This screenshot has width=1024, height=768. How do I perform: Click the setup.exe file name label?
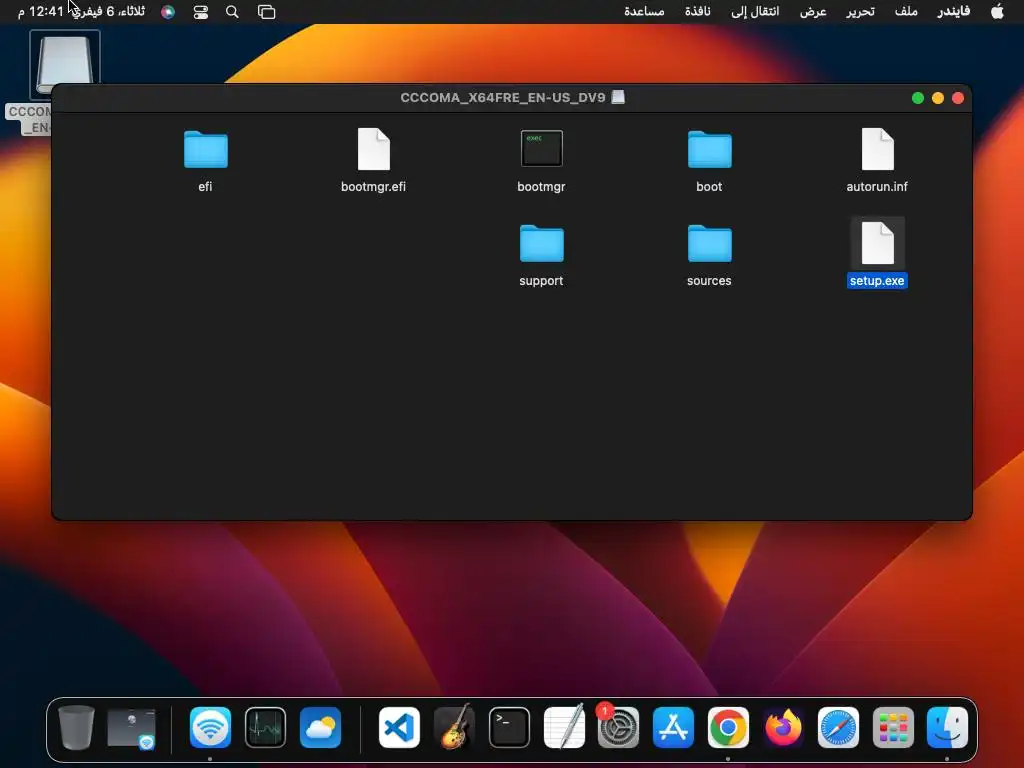[x=877, y=281]
